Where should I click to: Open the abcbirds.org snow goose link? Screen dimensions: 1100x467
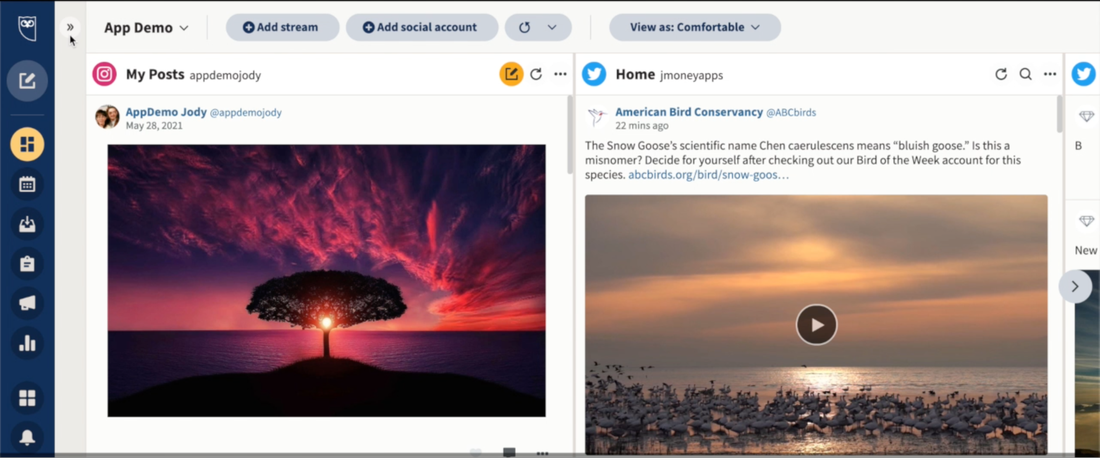point(708,175)
